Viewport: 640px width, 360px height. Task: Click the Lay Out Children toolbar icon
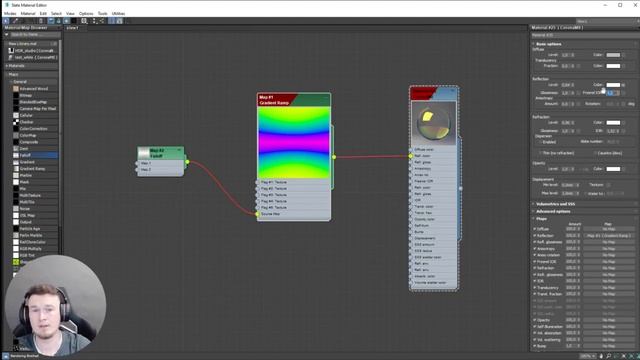(x=102, y=20)
